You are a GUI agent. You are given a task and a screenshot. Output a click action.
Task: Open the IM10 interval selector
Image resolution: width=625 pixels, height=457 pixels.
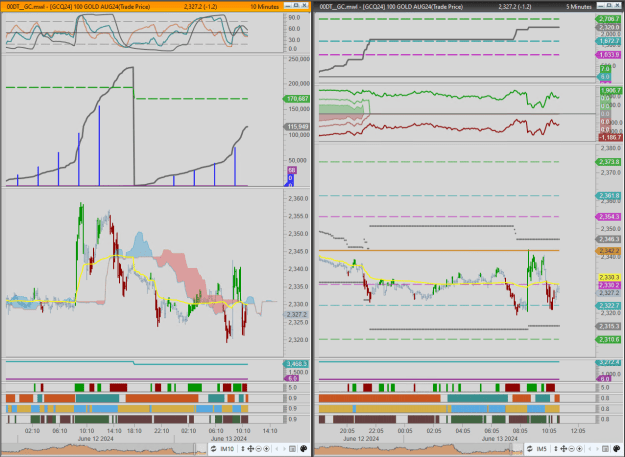227,449
